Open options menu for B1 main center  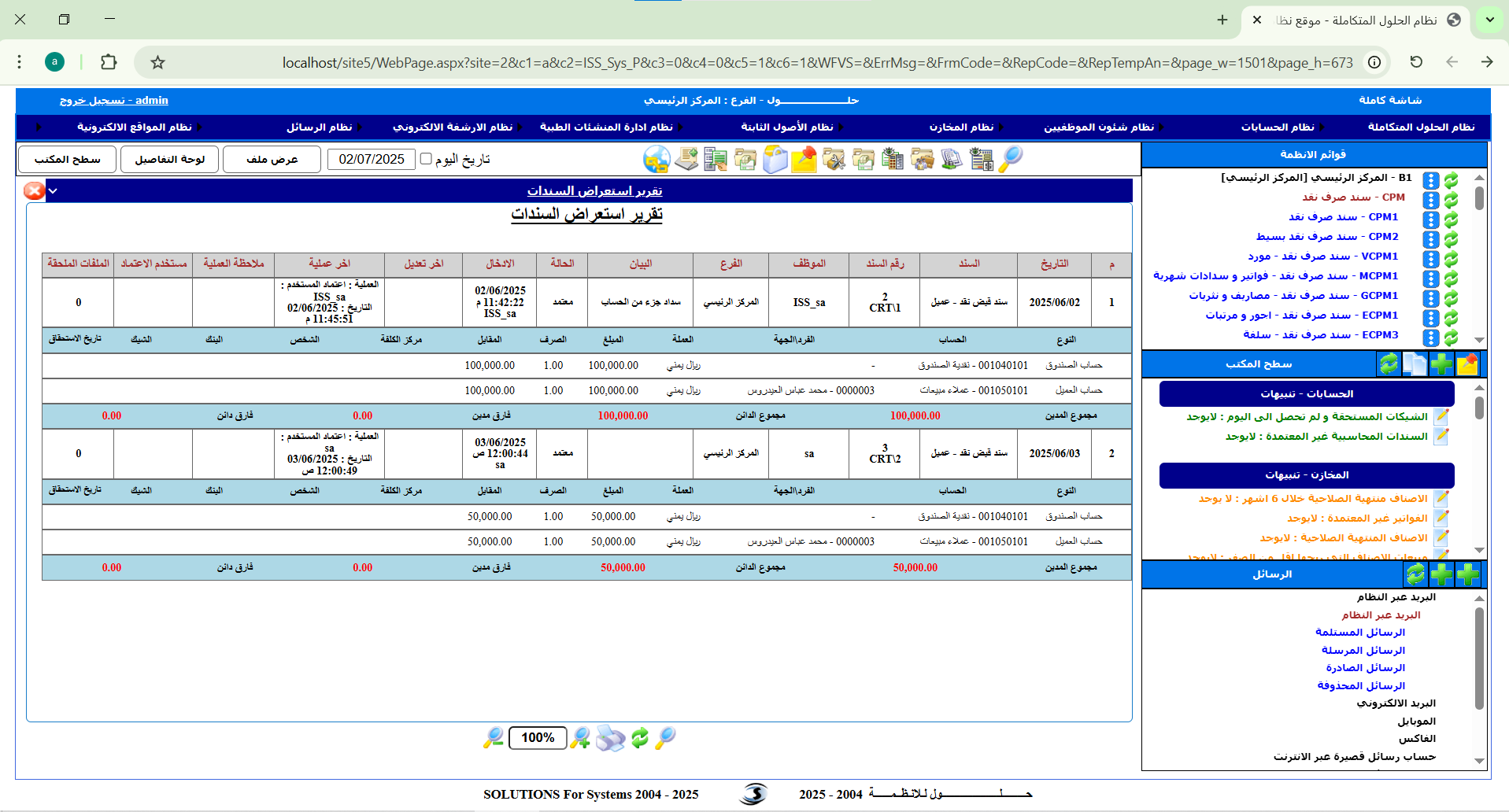(1431, 180)
